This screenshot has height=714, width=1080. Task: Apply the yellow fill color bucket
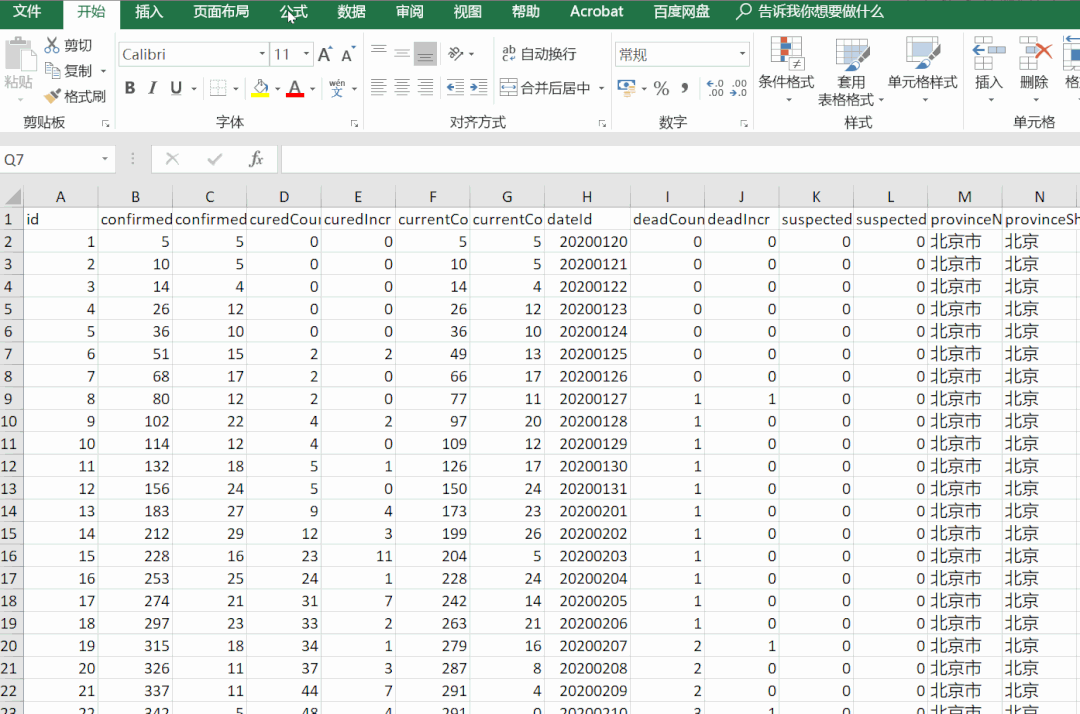(260, 88)
